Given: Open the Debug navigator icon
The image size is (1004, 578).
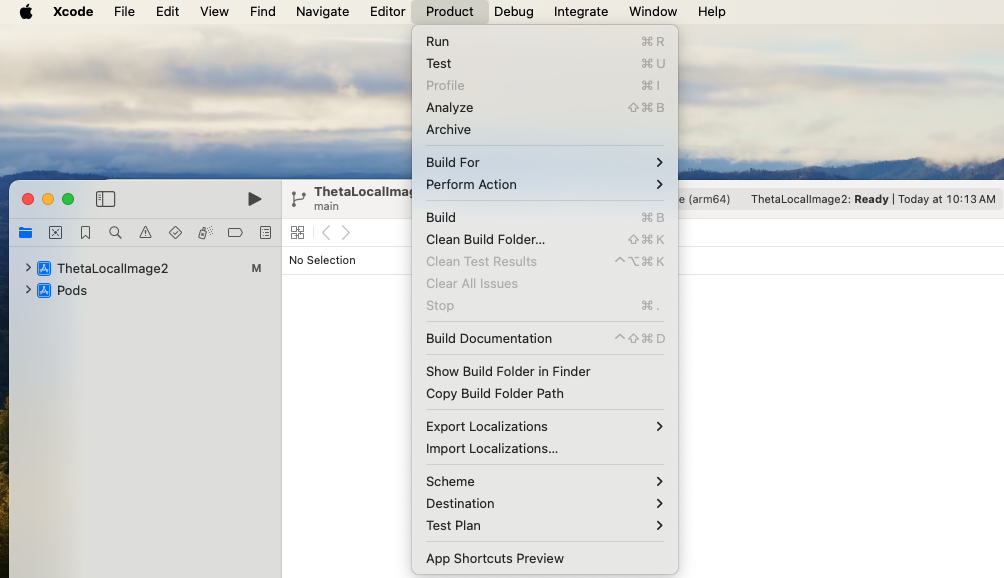Looking at the screenshot, I should (206, 232).
